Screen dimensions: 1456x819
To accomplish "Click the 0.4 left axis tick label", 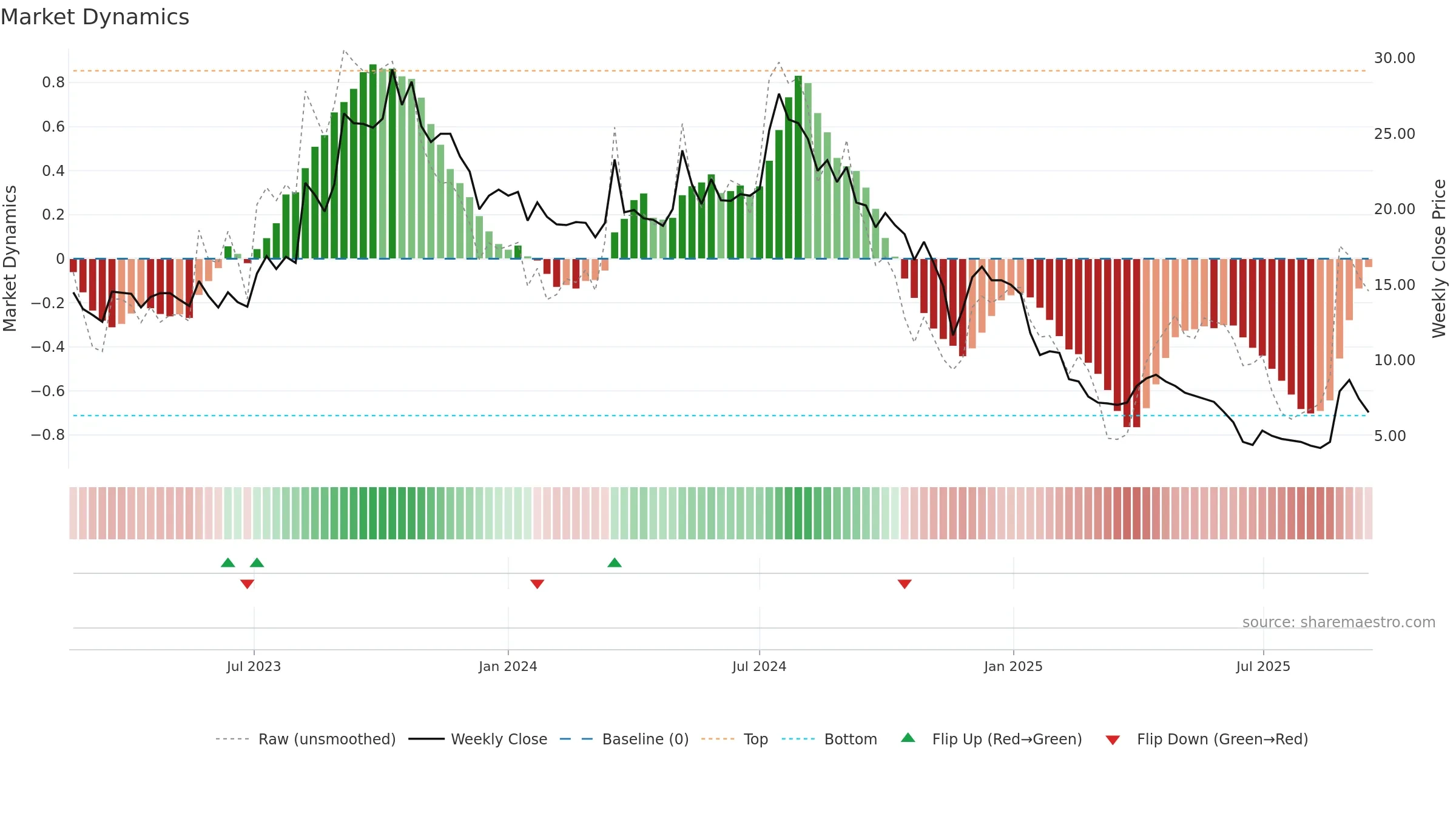I will pyautogui.click(x=53, y=170).
